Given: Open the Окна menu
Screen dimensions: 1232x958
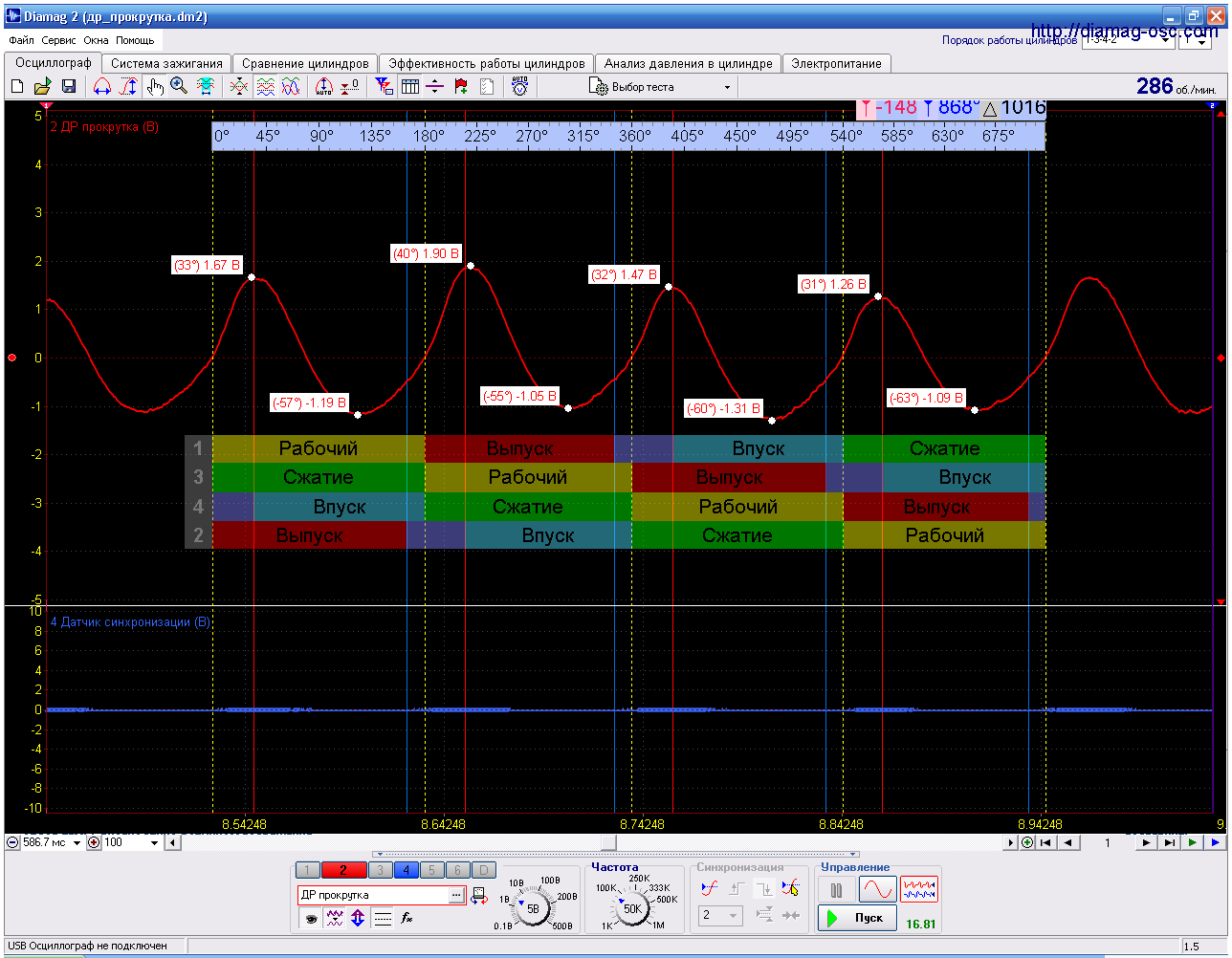Looking at the screenshot, I should pyautogui.click(x=96, y=40).
